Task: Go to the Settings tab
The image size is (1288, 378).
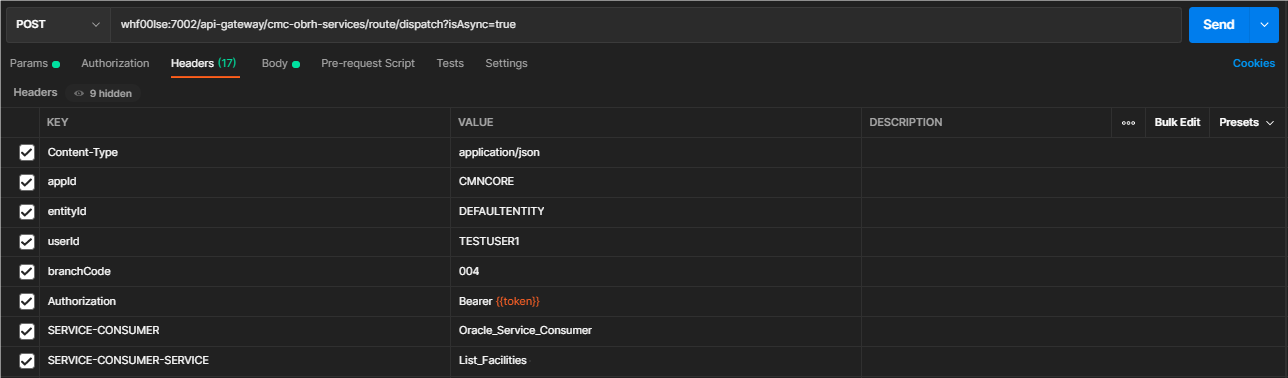Action: coord(506,63)
